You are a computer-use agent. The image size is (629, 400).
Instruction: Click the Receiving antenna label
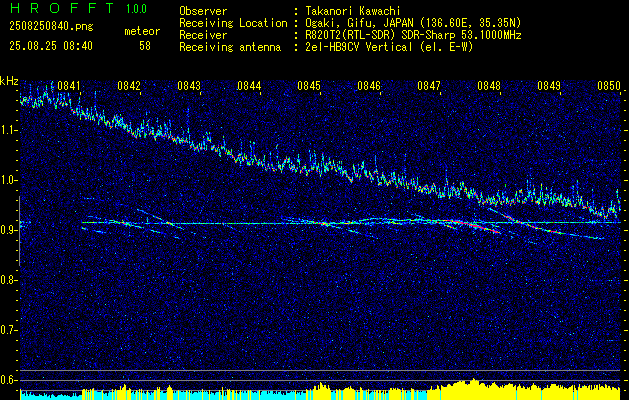click(230, 47)
